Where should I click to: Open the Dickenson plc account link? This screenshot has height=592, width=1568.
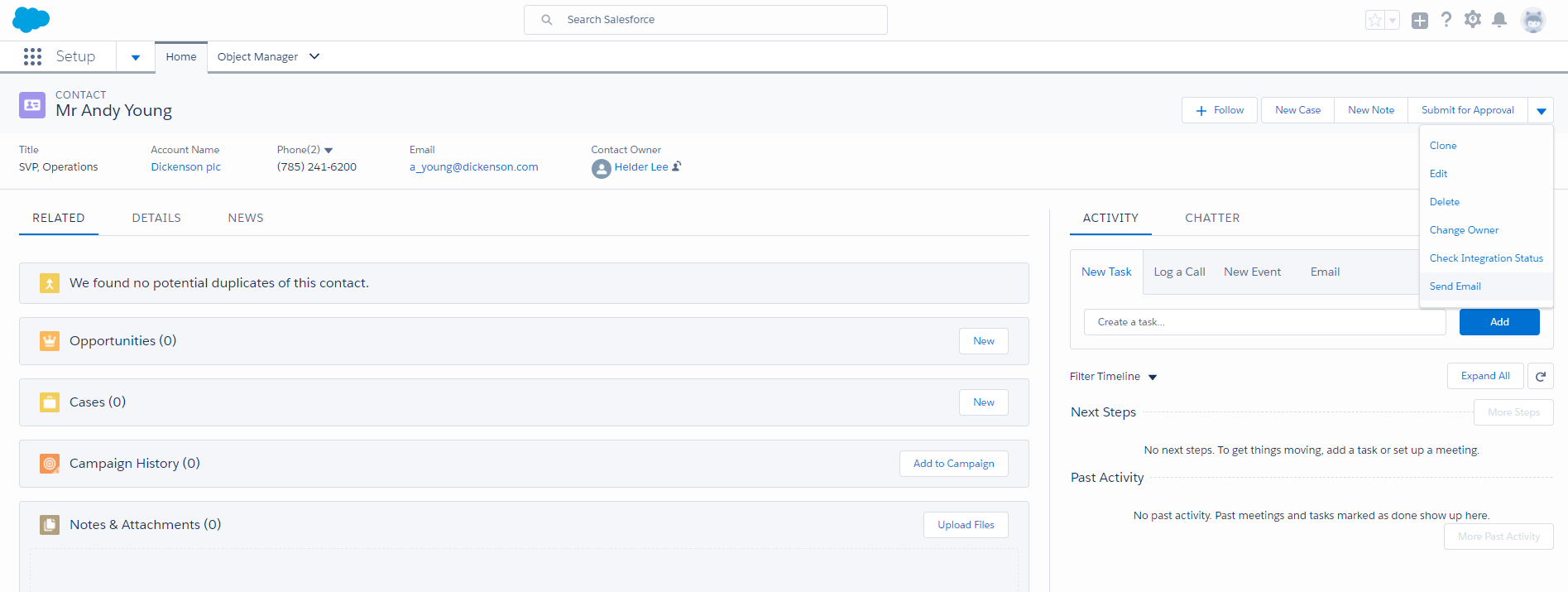coord(186,167)
